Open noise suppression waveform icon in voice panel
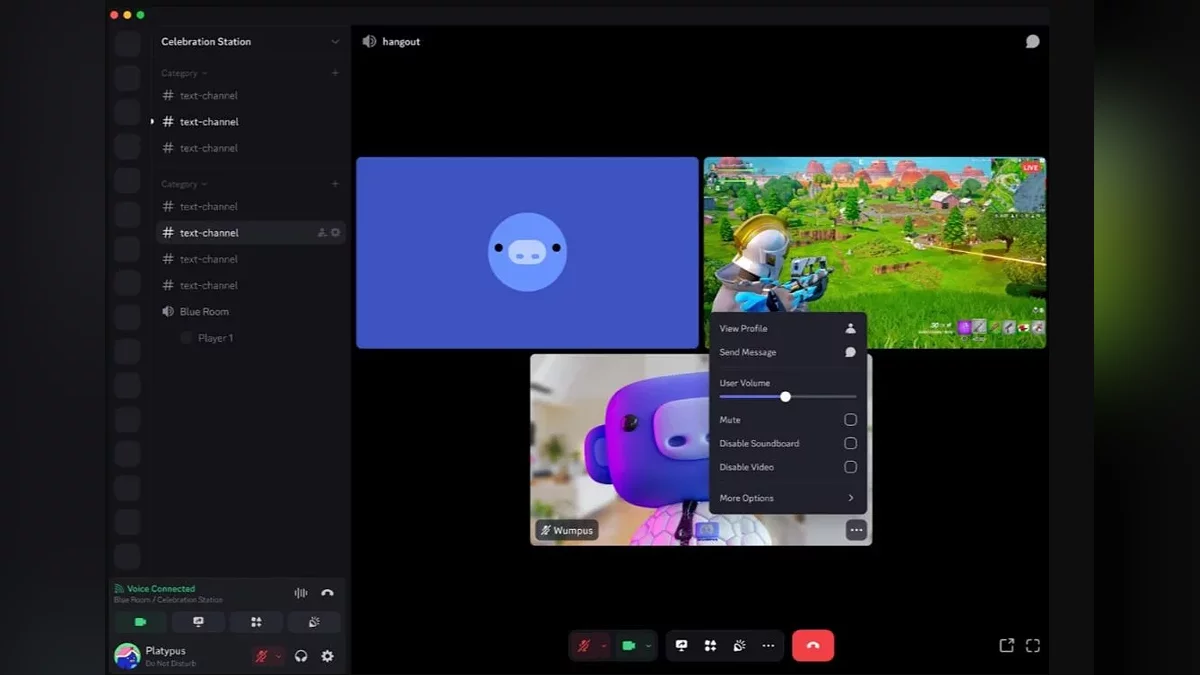1200x675 pixels. pos(301,593)
